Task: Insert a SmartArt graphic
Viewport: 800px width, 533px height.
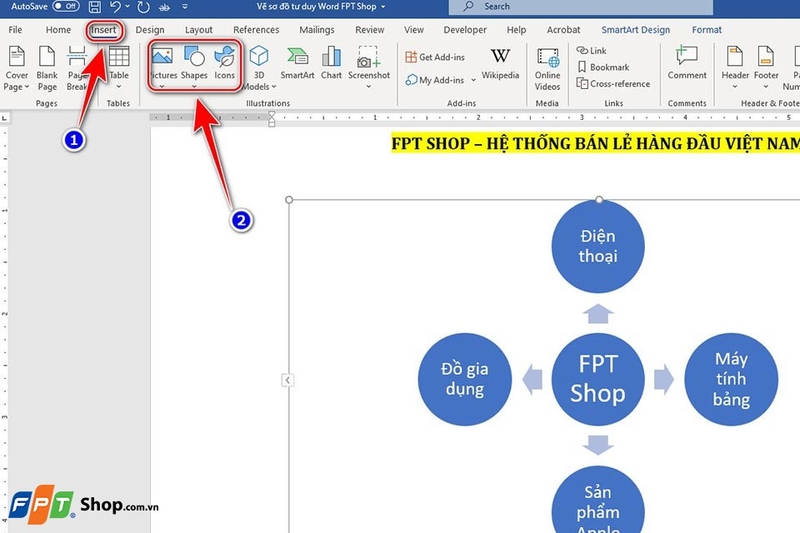Action: pyautogui.click(x=297, y=63)
